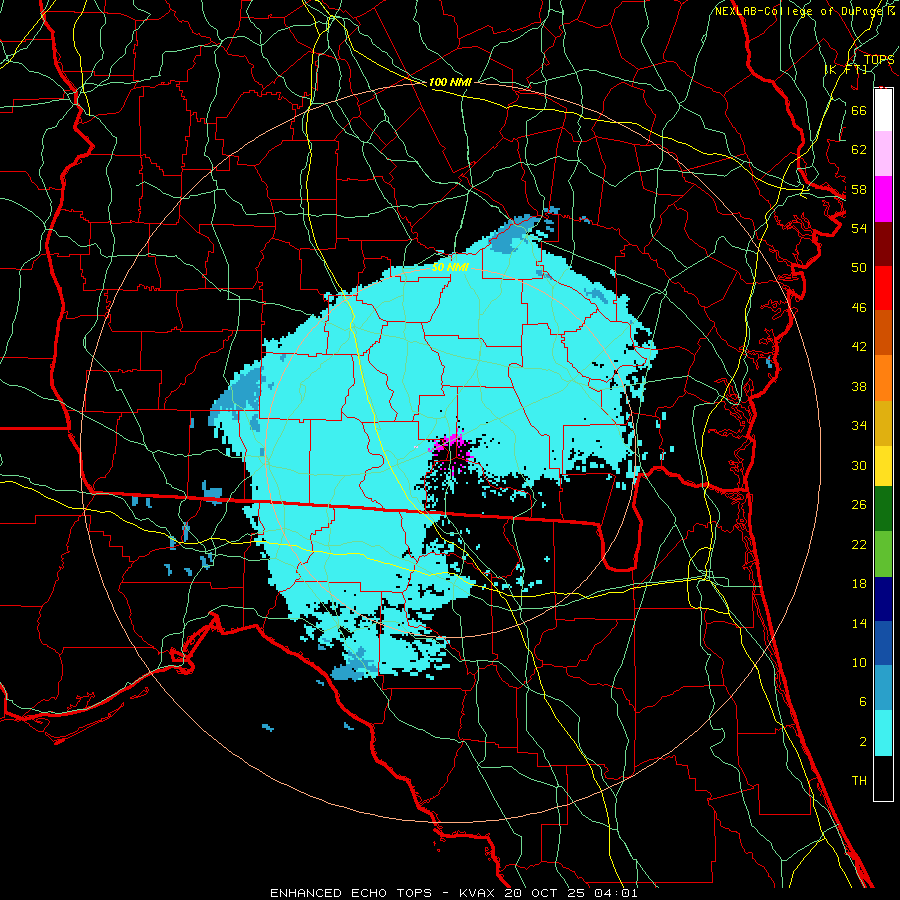Click the "NEXLAB-College of DuPage" credit text
This screenshot has height=900, width=900.
800,11
